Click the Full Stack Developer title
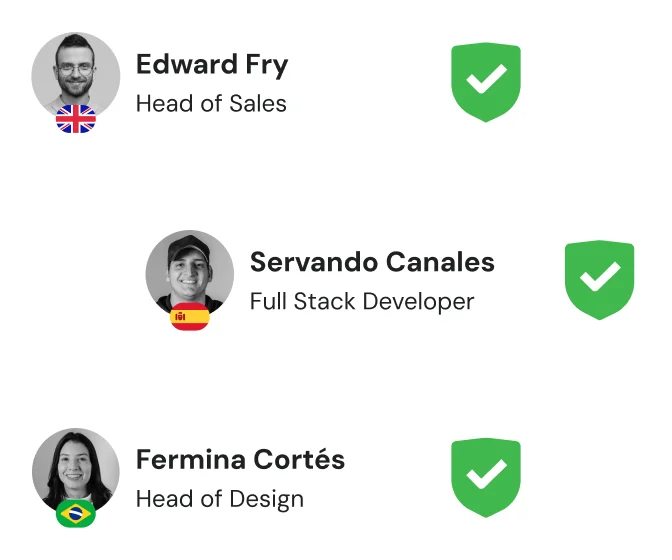Screen dimensions: 672x560 point(362,302)
